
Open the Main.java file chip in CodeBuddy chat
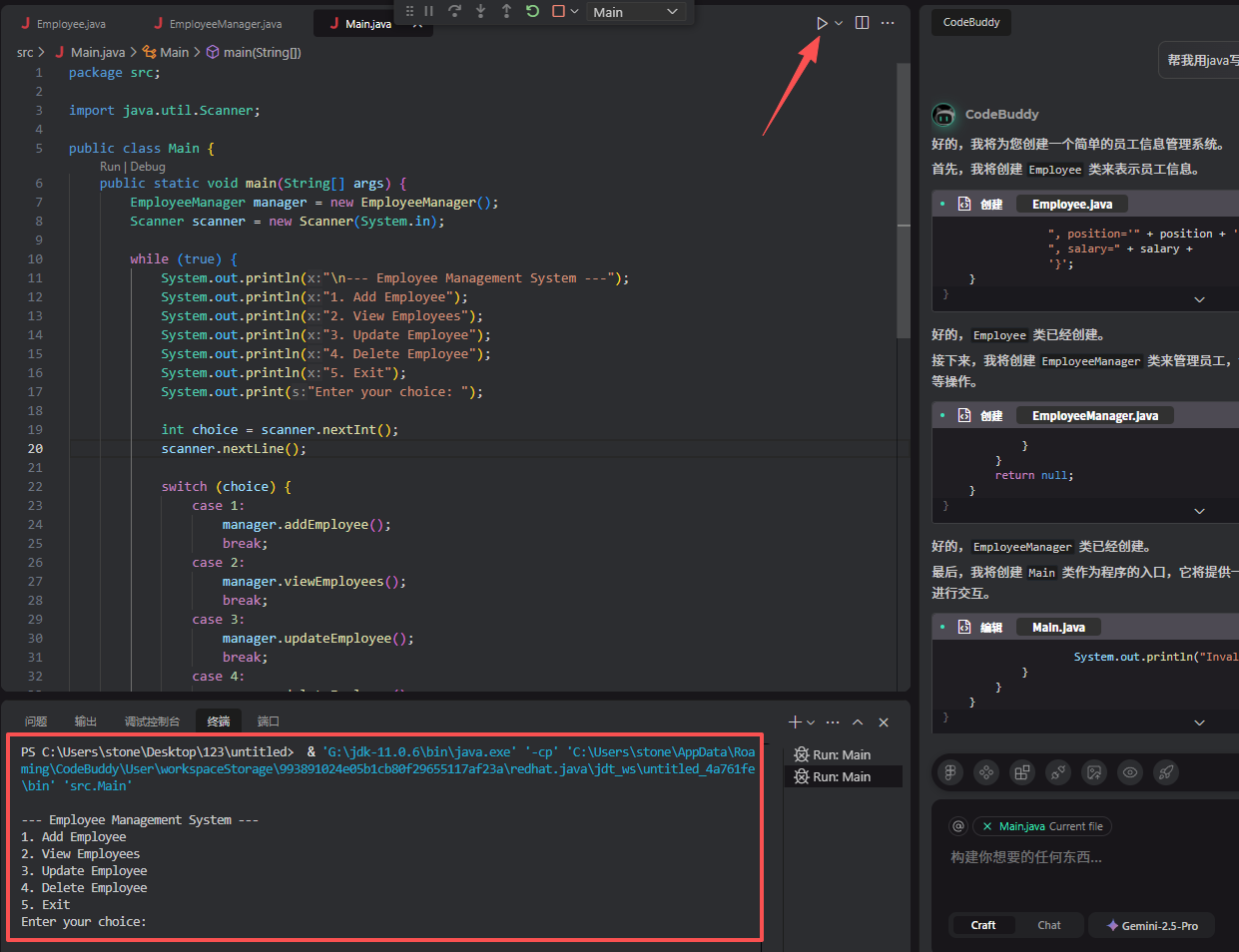1058,627
